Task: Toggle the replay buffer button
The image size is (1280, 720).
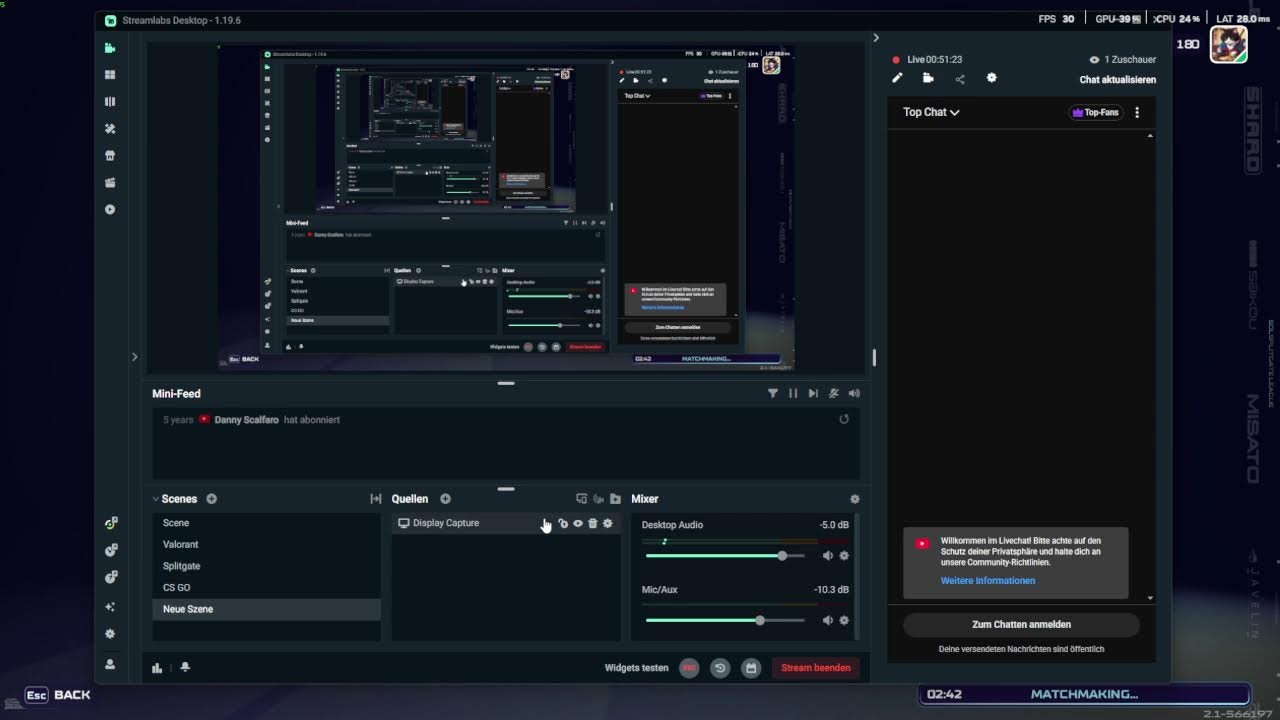Action: click(x=720, y=668)
